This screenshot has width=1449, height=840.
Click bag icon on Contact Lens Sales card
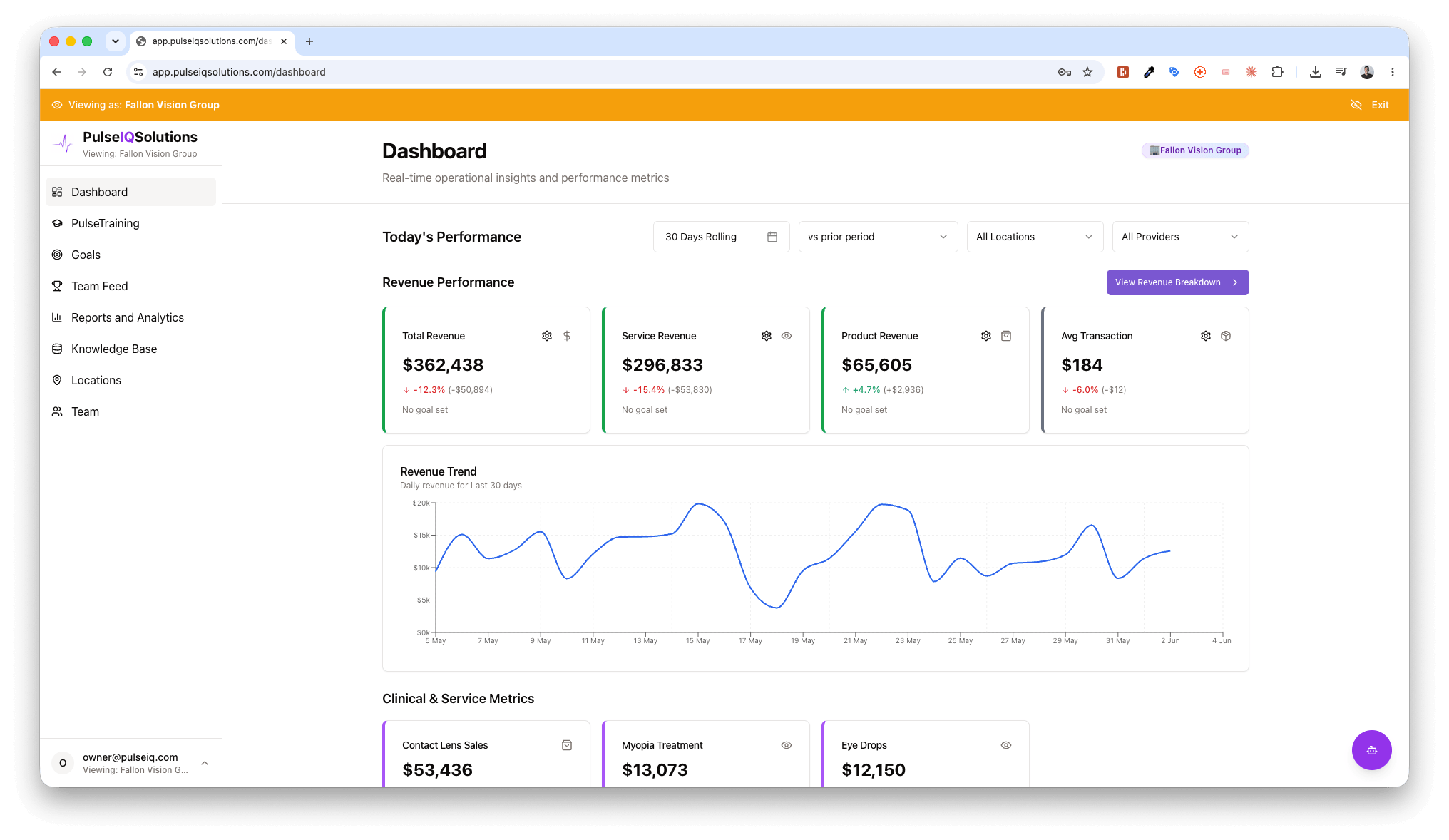coord(567,745)
